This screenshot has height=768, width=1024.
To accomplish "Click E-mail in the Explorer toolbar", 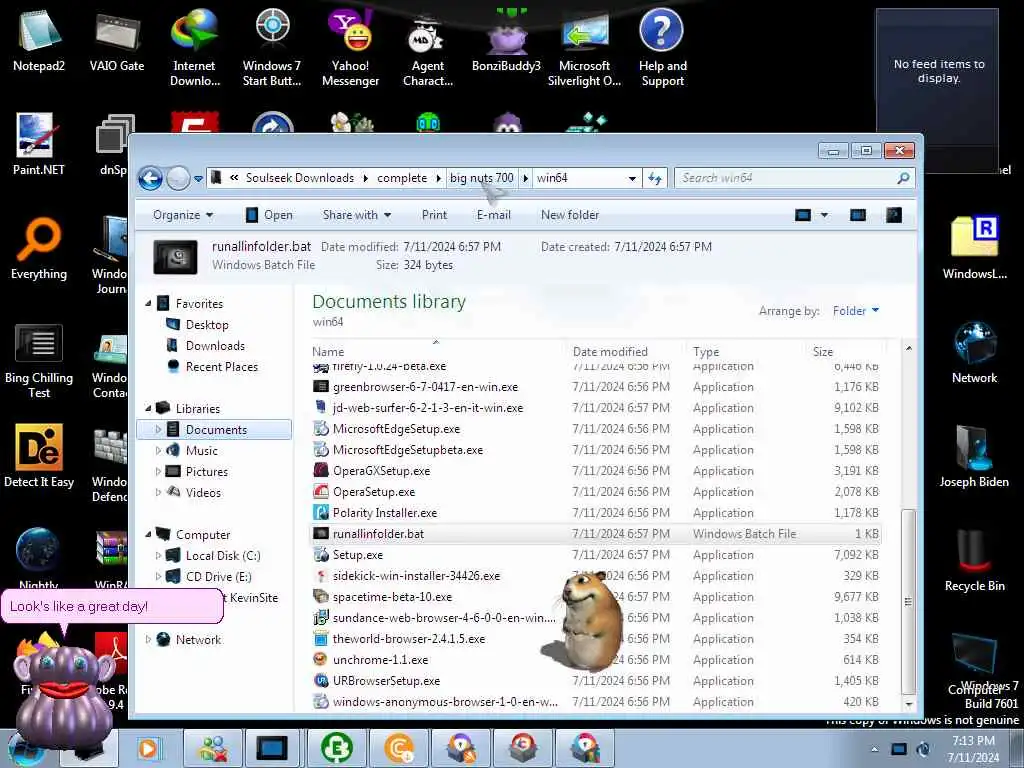I will 493,215.
